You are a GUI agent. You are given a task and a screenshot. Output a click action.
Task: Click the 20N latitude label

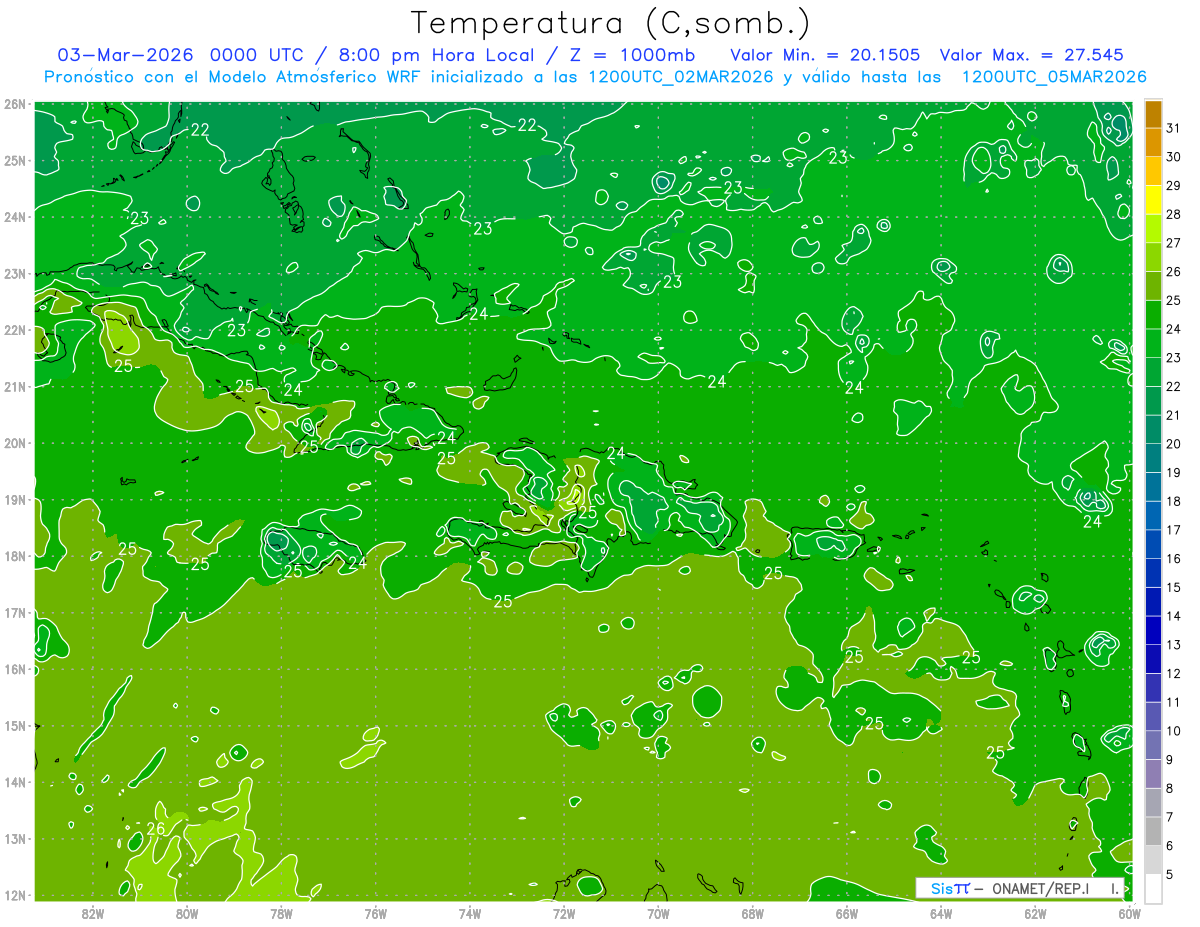(15, 443)
